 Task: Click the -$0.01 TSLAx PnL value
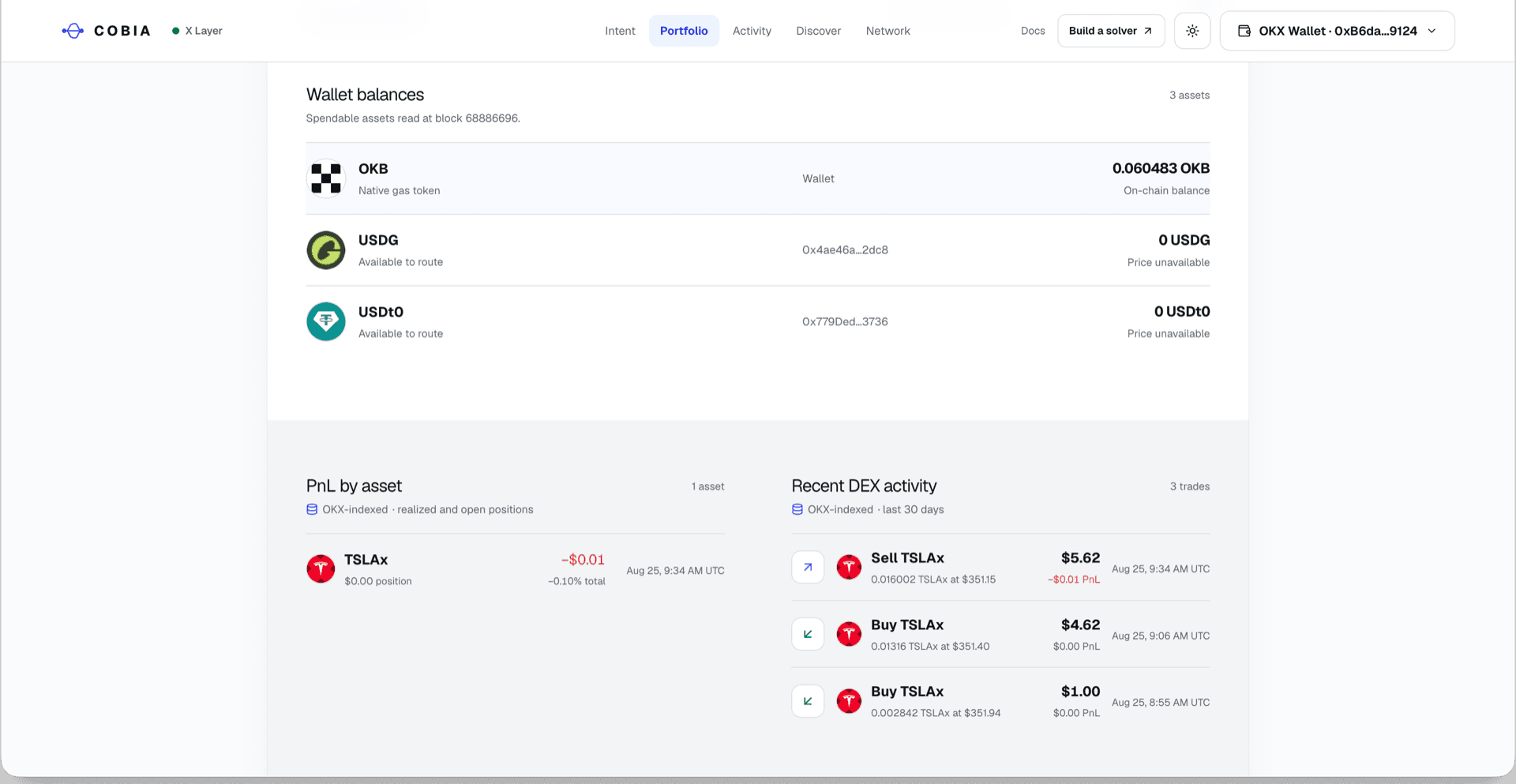click(x=583, y=560)
